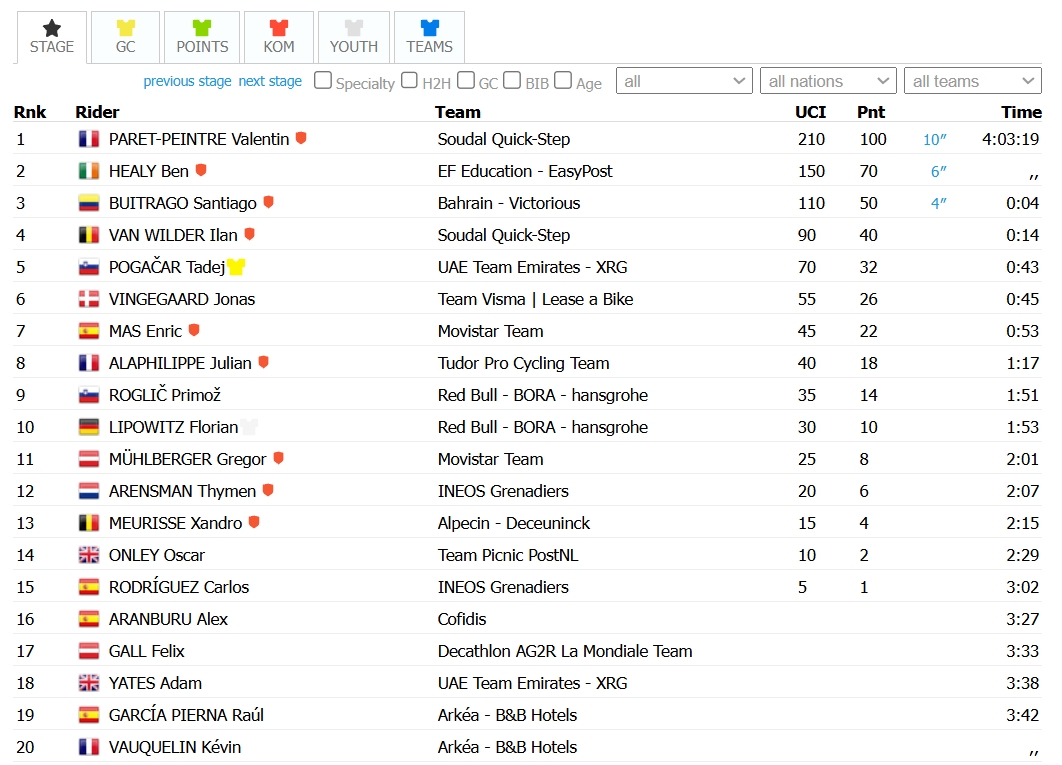Click the orange shield badge next to MAS Enric
Screen dimensions: 1062x765
click(x=194, y=329)
